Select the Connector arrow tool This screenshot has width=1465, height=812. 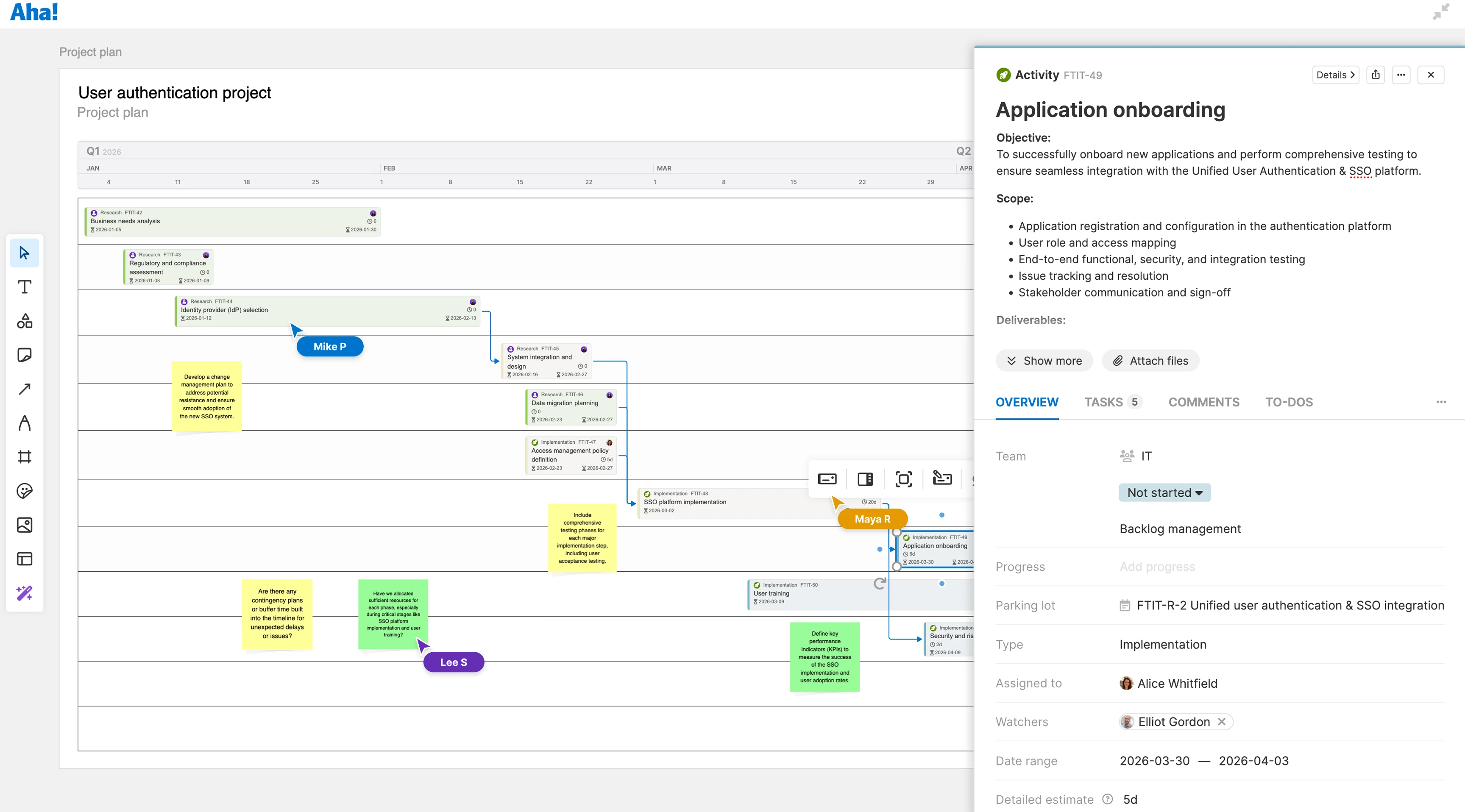(x=25, y=389)
